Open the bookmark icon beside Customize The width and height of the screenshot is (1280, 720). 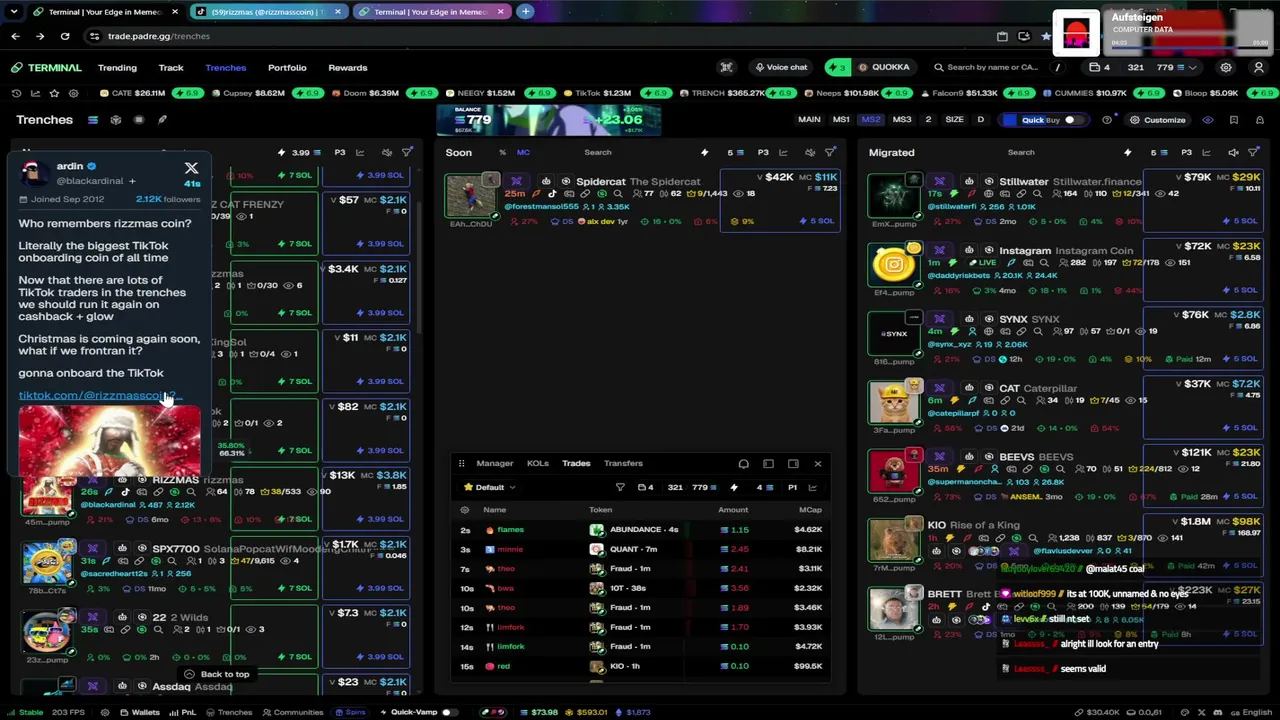coord(1234,120)
